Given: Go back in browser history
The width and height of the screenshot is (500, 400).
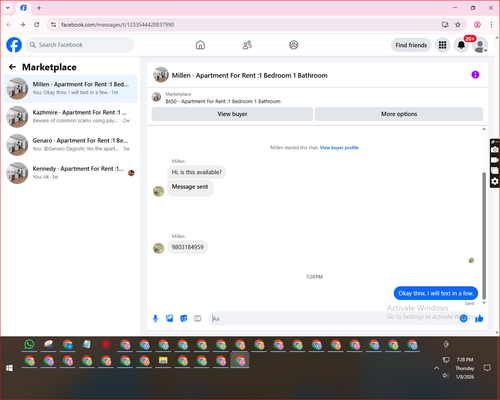Looking at the screenshot, I should 9,25.
